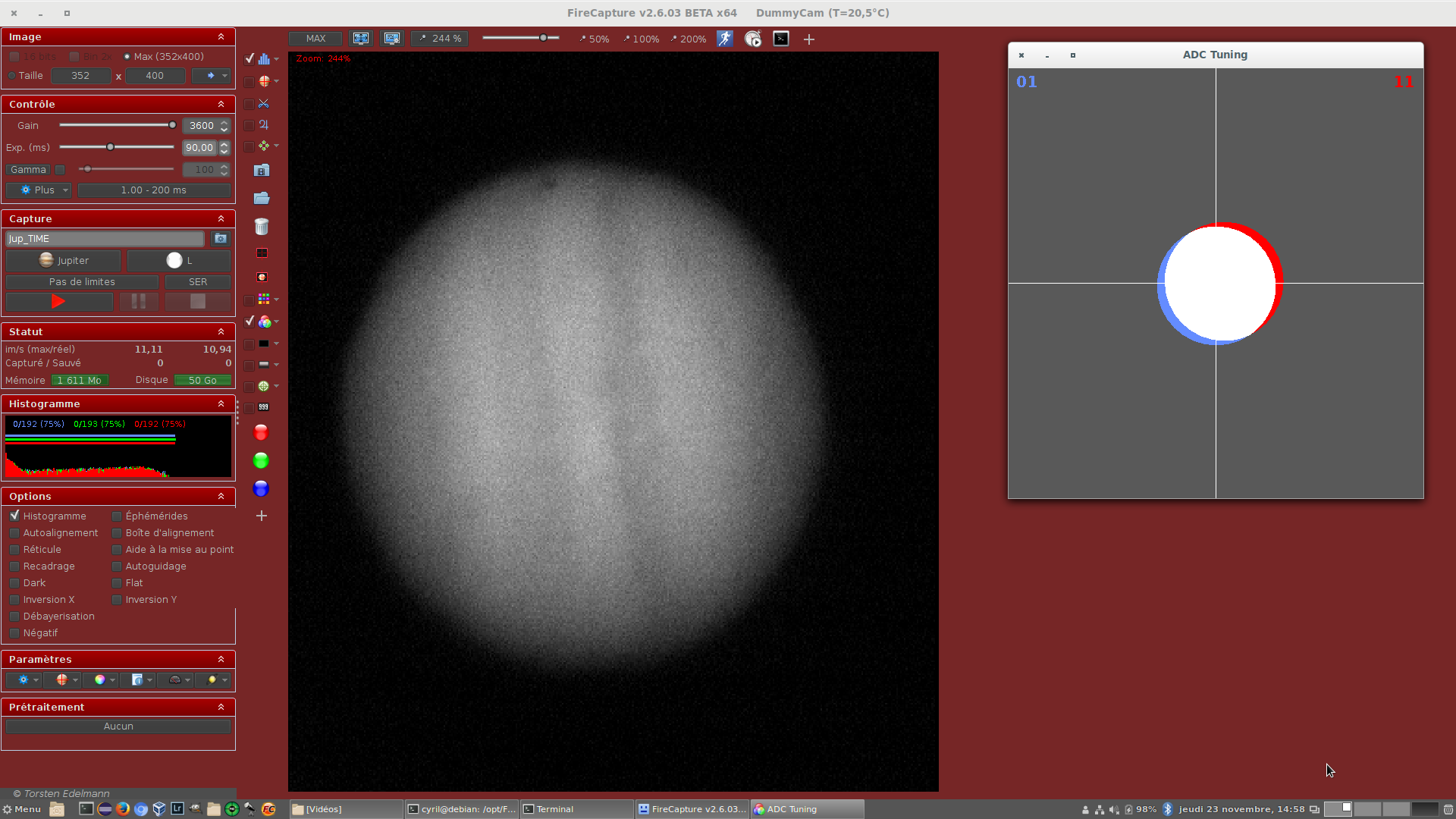Open the Plus dropdown in Contrôle
This screenshot has height=819, width=1456.
point(39,190)
